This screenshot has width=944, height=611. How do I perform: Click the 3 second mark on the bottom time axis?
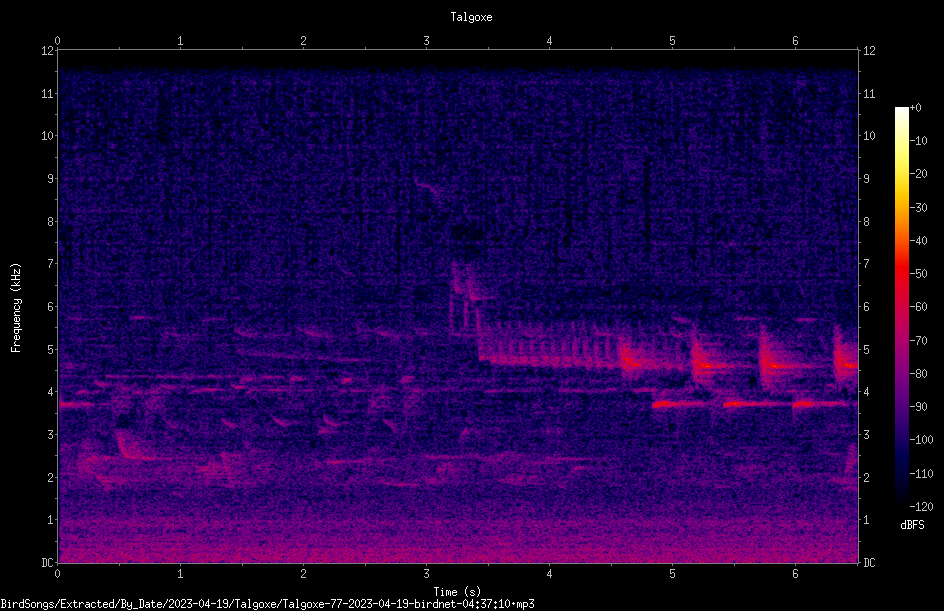click(426, 574)
